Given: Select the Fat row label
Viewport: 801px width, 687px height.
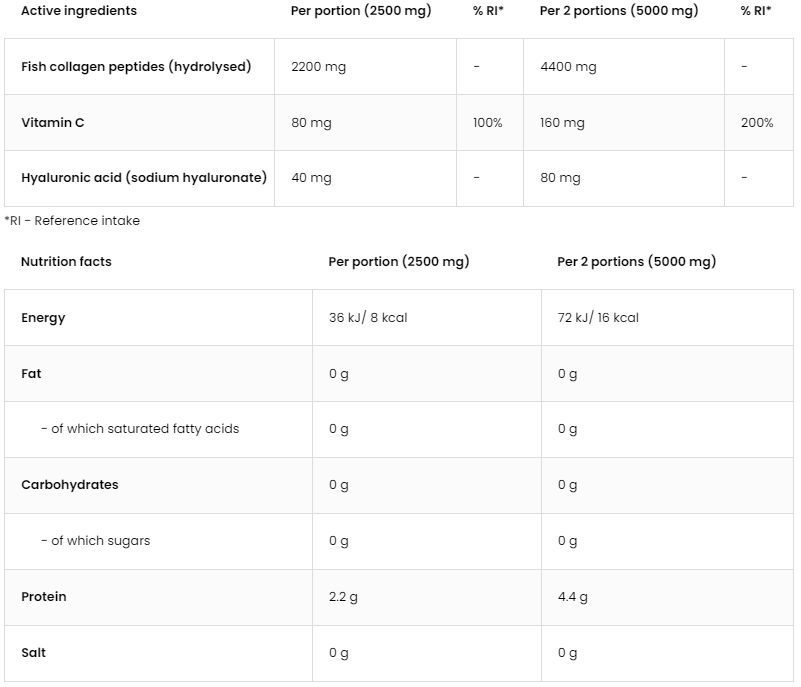Looking at the screenshot, I should pyautogui.click(x=31, y=373).
